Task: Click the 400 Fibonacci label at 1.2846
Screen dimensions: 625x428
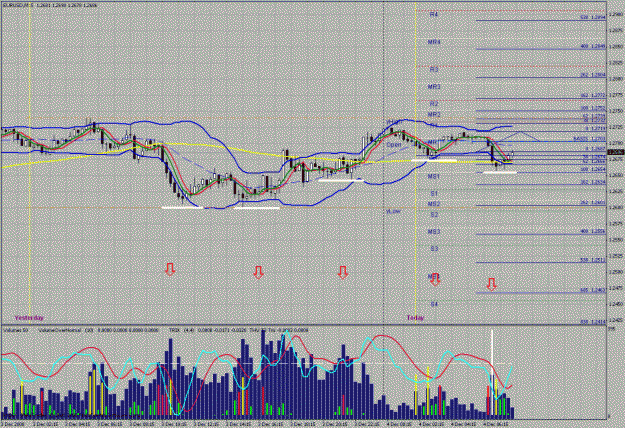Action: (593, 47)
